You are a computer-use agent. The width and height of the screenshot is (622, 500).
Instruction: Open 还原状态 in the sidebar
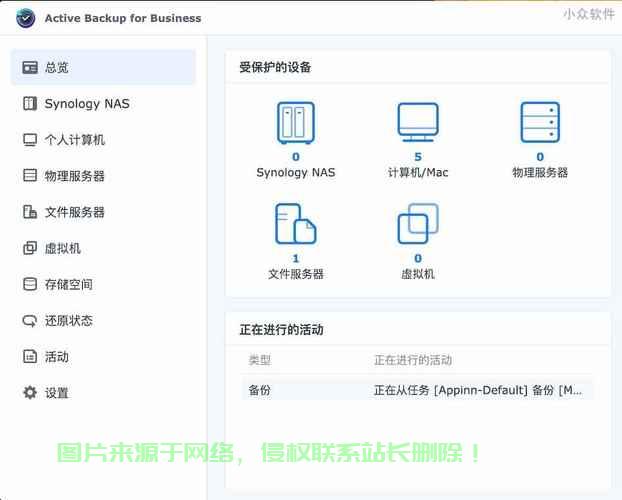pyautogui.click(x=103, y=320)
